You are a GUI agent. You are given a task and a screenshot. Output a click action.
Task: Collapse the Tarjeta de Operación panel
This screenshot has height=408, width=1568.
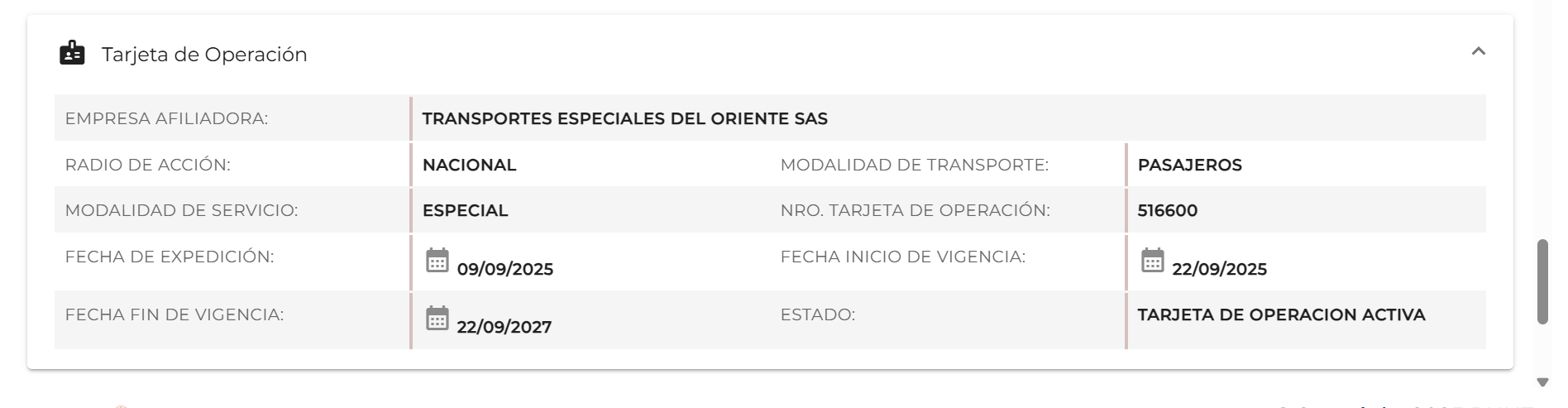point(1478,51)
